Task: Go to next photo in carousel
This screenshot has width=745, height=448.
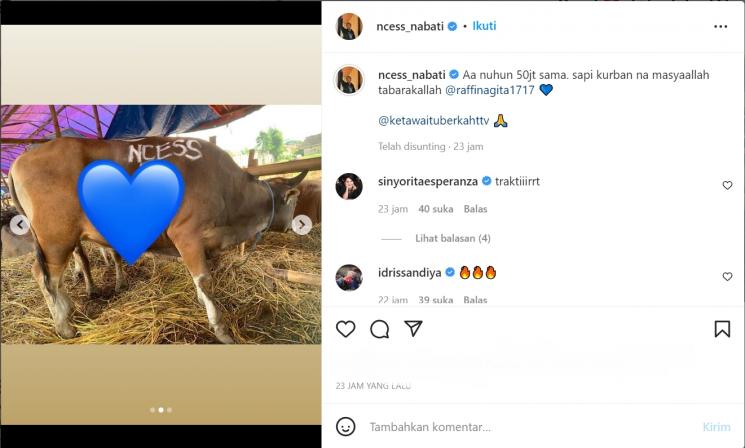Action: point(301,225)
